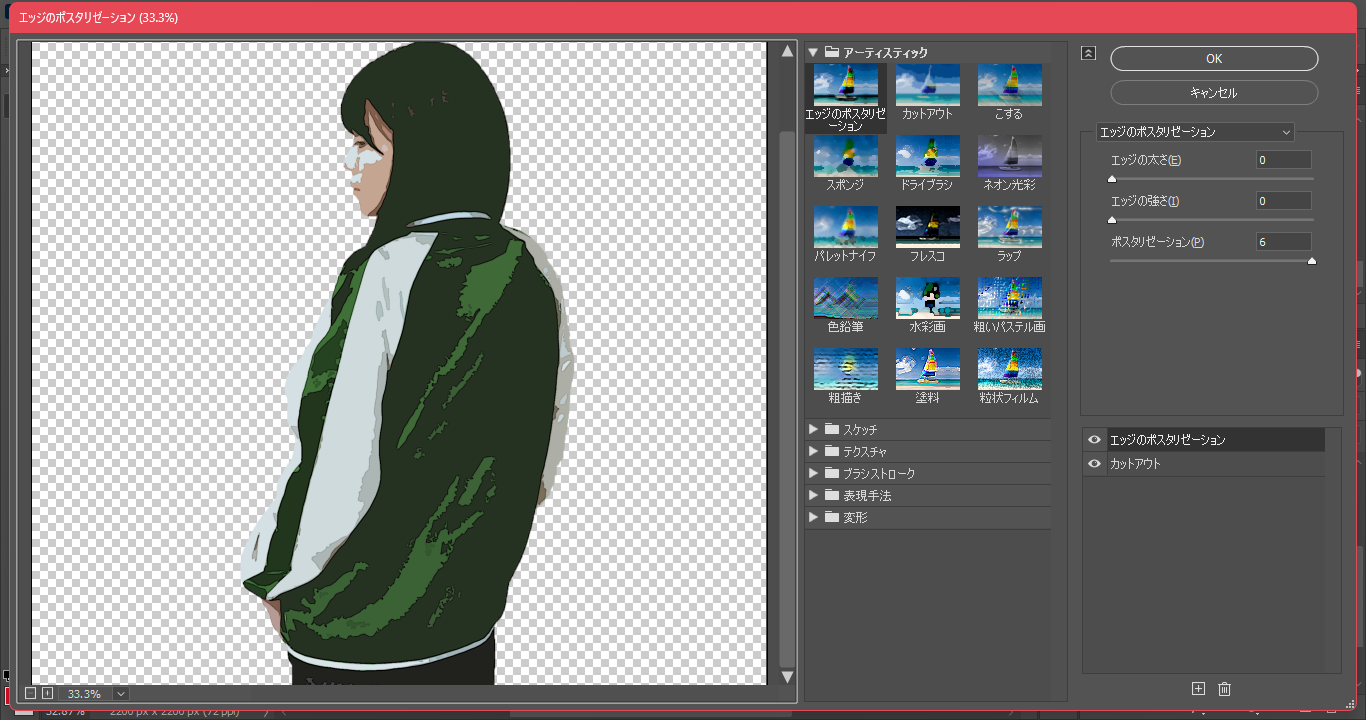Apply the 水彩画 filter thumbnail

[x=927, y=299]
